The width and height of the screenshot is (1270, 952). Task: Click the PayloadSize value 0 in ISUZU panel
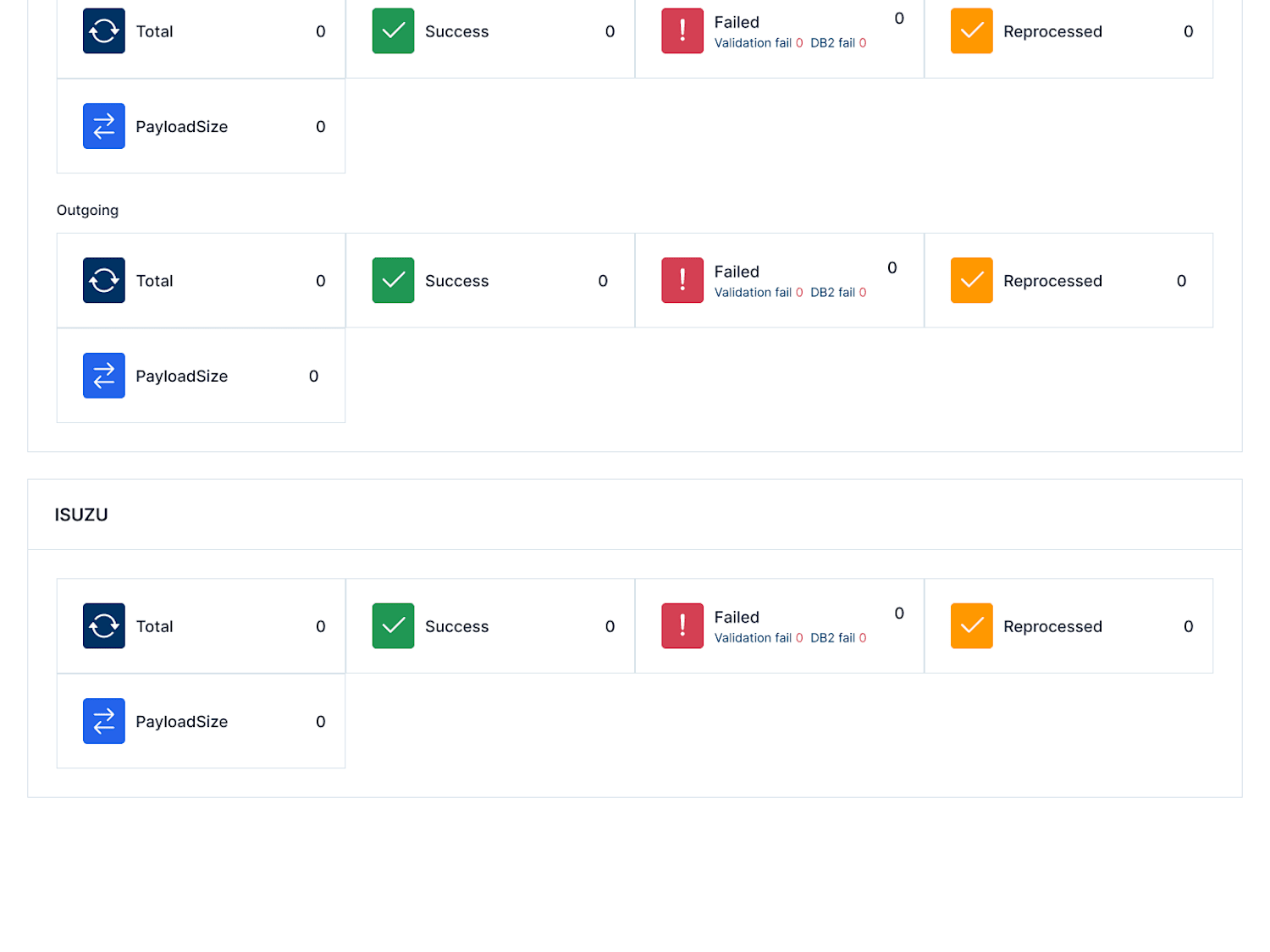pos(321,722)
